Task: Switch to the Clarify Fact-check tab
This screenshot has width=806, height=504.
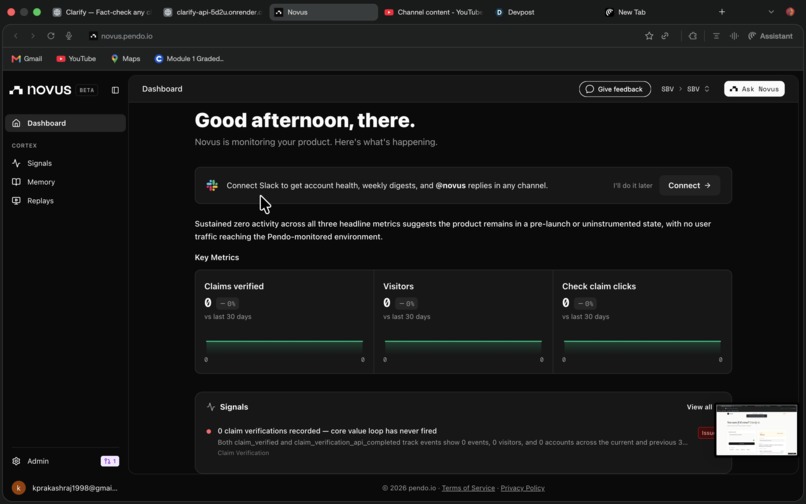Action: coord(102,12)
